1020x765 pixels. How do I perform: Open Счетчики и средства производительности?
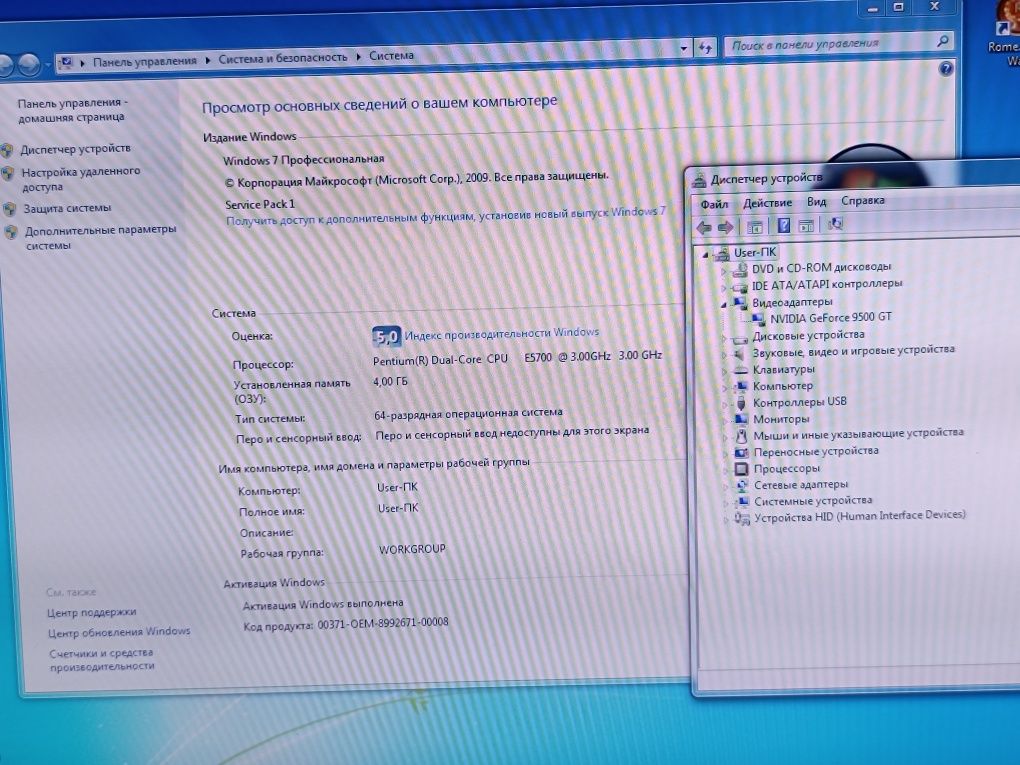[x=101, y=660]
